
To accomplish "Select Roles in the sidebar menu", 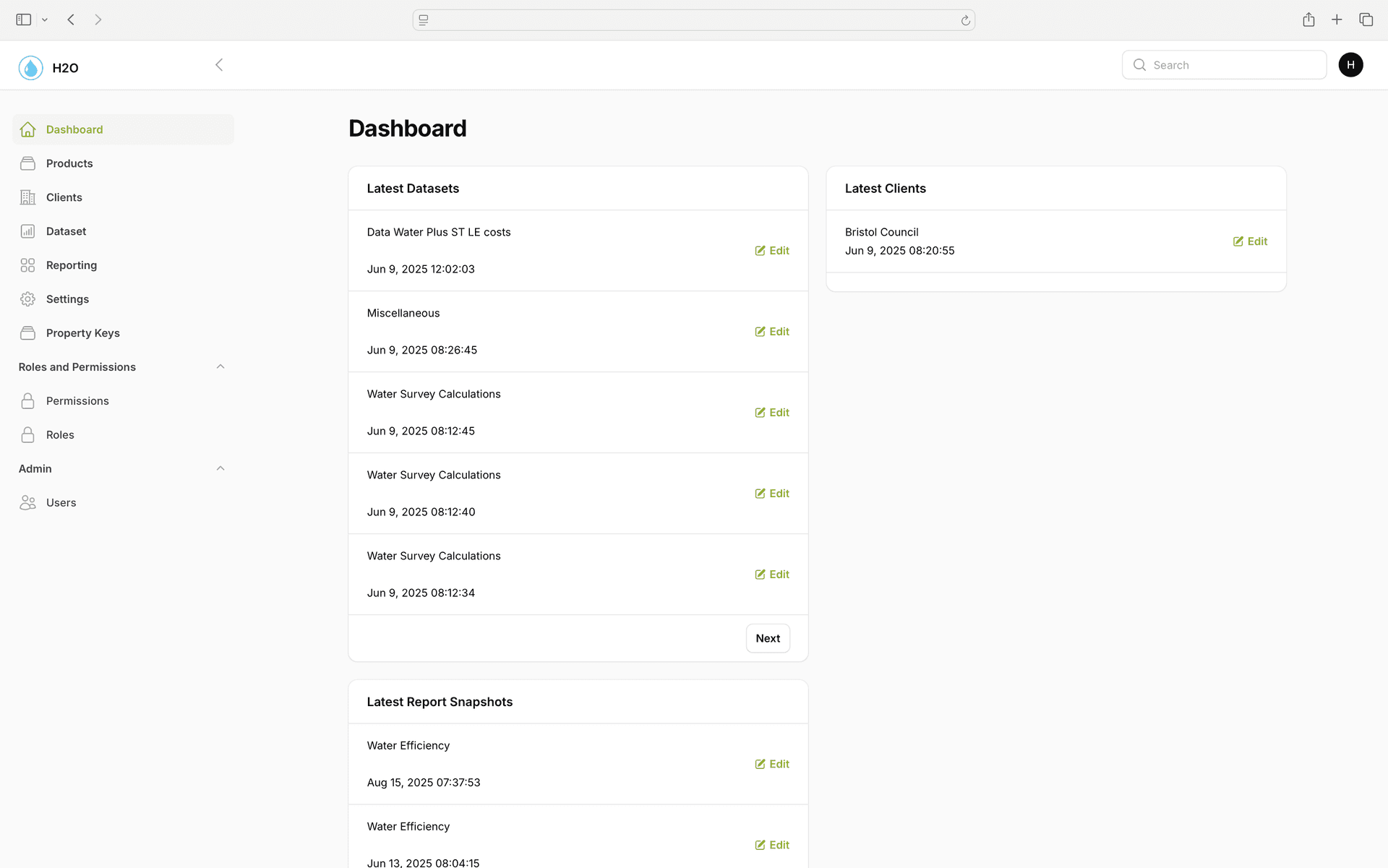I will point(60,435).
